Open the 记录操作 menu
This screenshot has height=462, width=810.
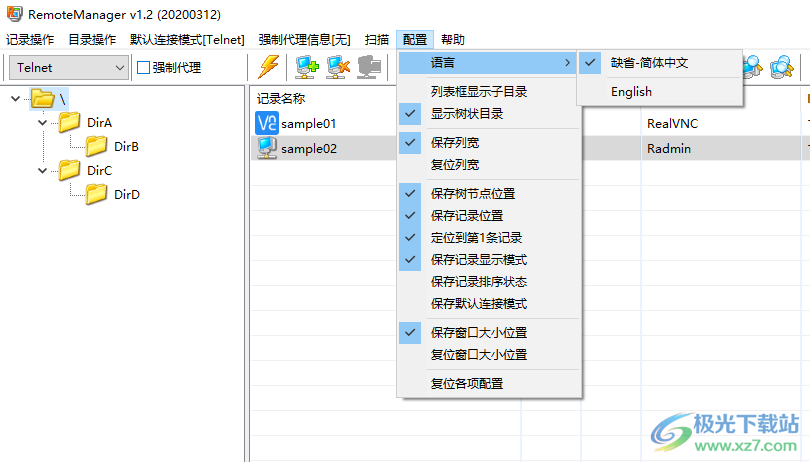point(30,40)
